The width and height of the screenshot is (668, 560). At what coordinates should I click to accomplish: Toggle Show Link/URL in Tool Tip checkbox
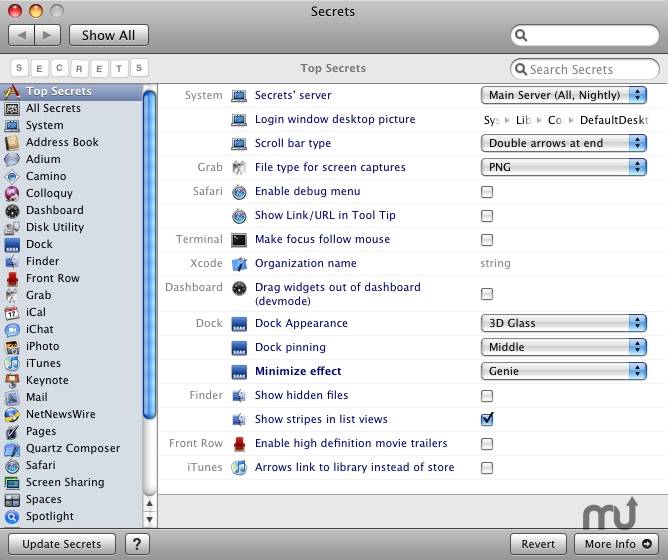[487, 216]
